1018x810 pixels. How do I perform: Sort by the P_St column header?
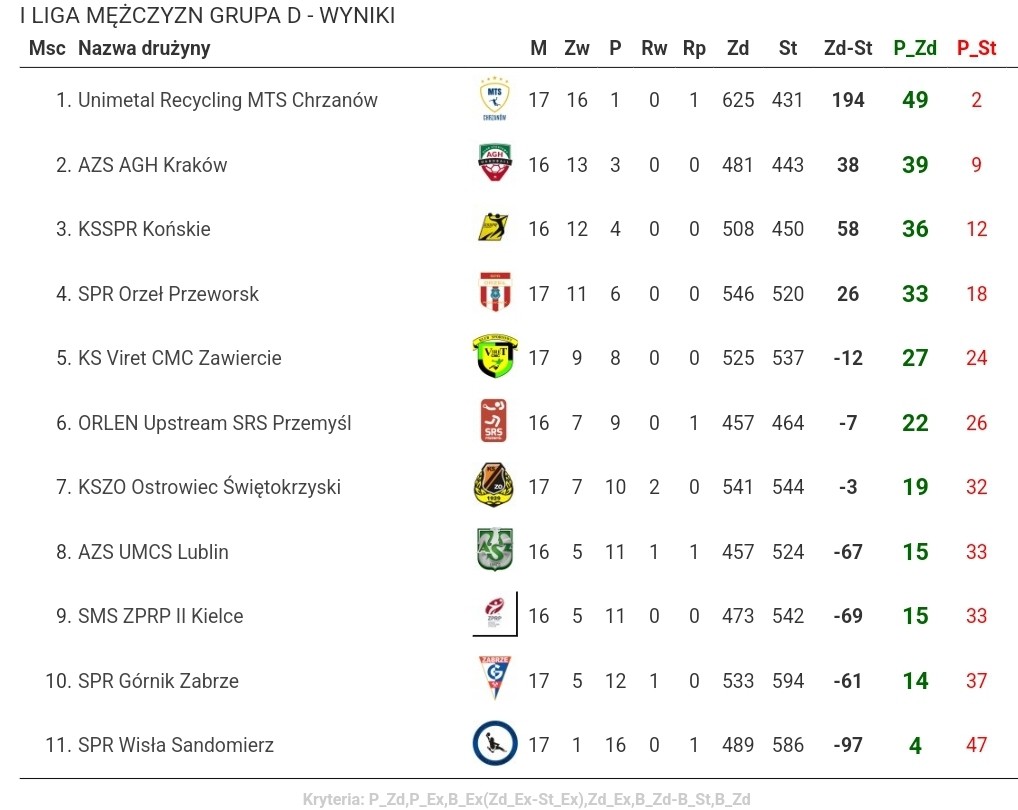pos(976,48)
